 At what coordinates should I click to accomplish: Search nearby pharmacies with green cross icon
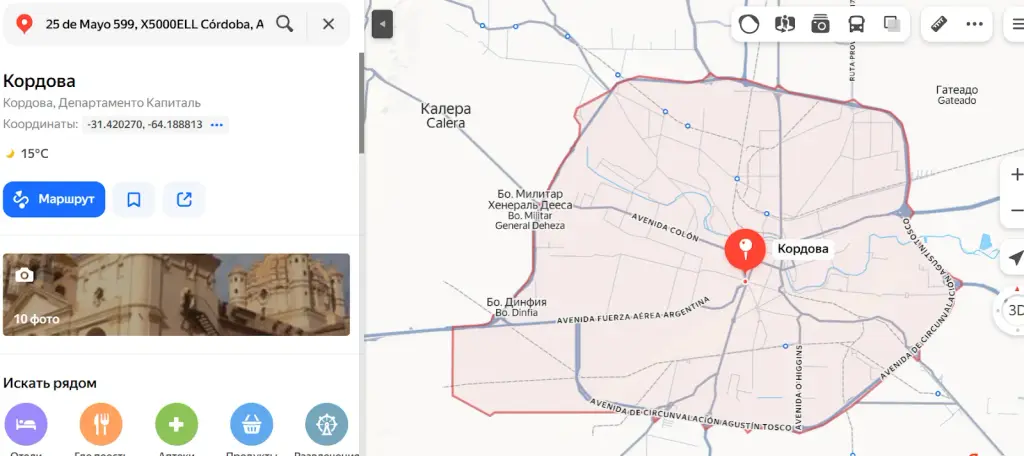[176, 425]
